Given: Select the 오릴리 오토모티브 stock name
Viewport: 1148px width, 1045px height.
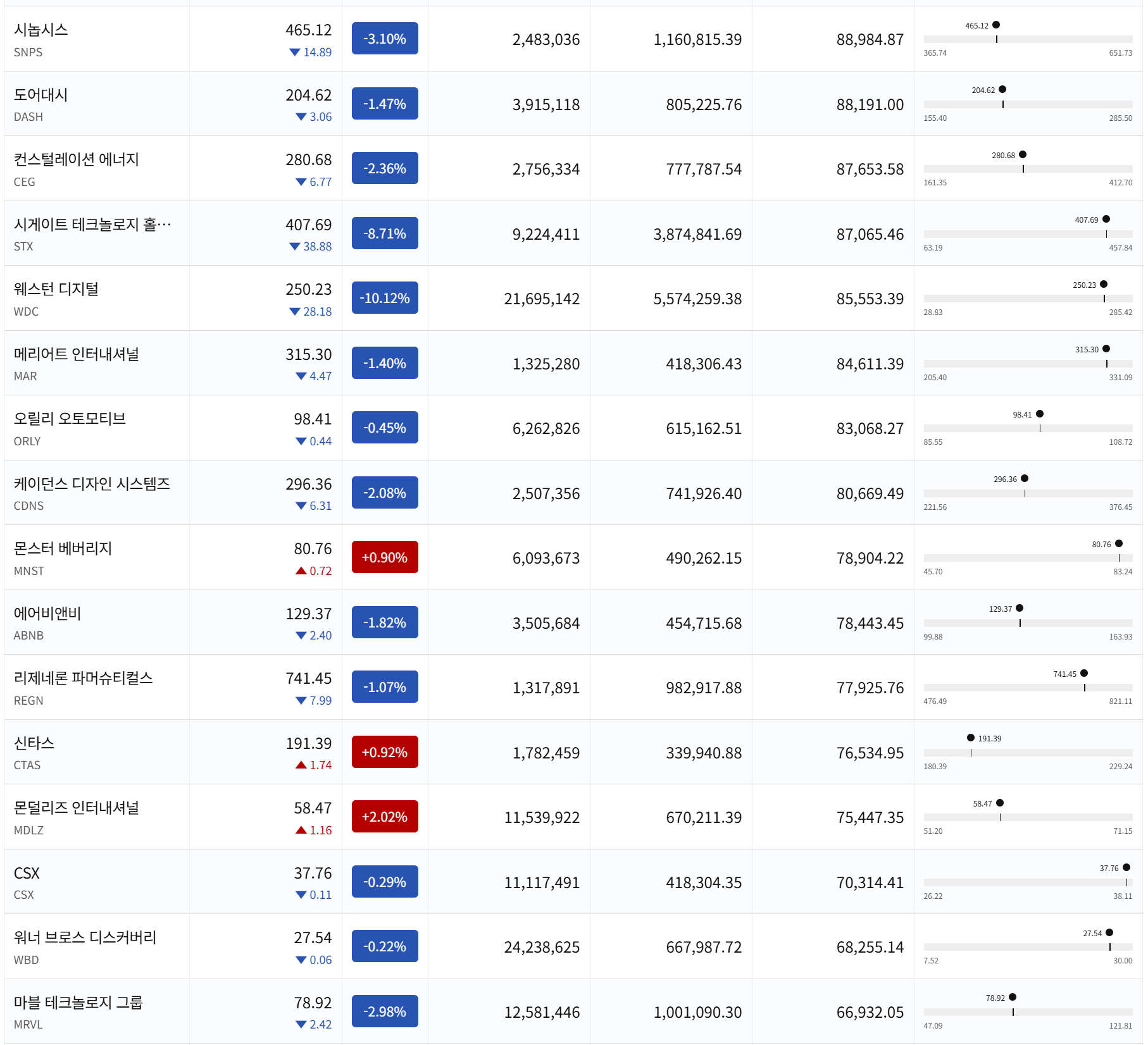Looking at the screenshot, I should pyautogui.click(x=70, y=419).
